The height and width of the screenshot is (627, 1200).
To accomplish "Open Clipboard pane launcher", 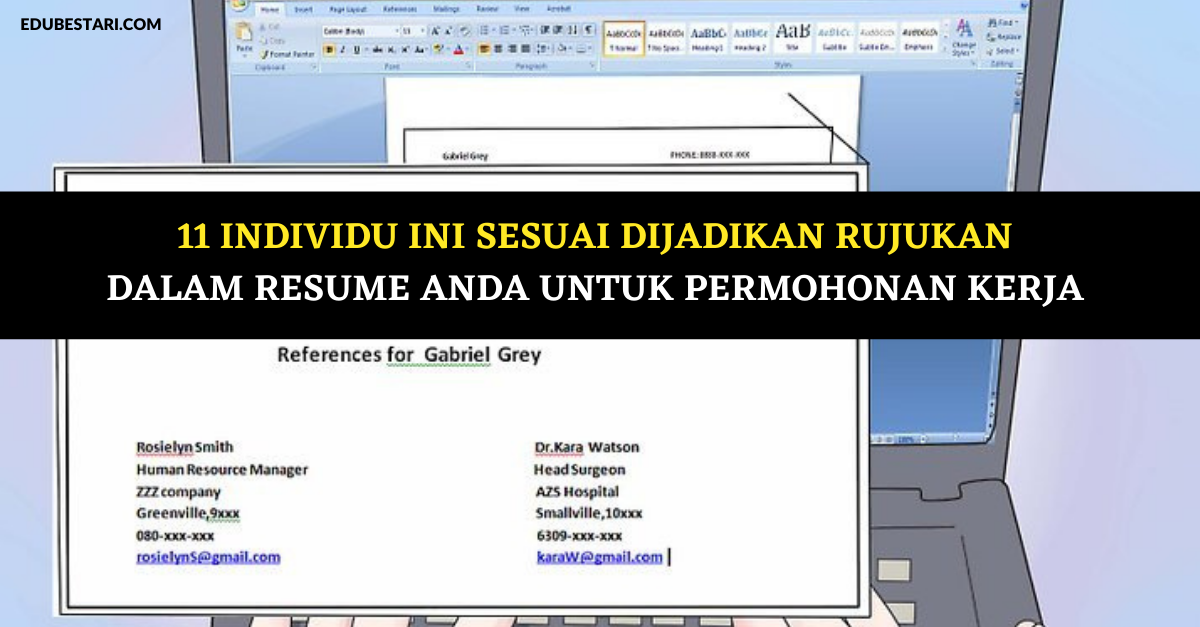I will 313,67.
